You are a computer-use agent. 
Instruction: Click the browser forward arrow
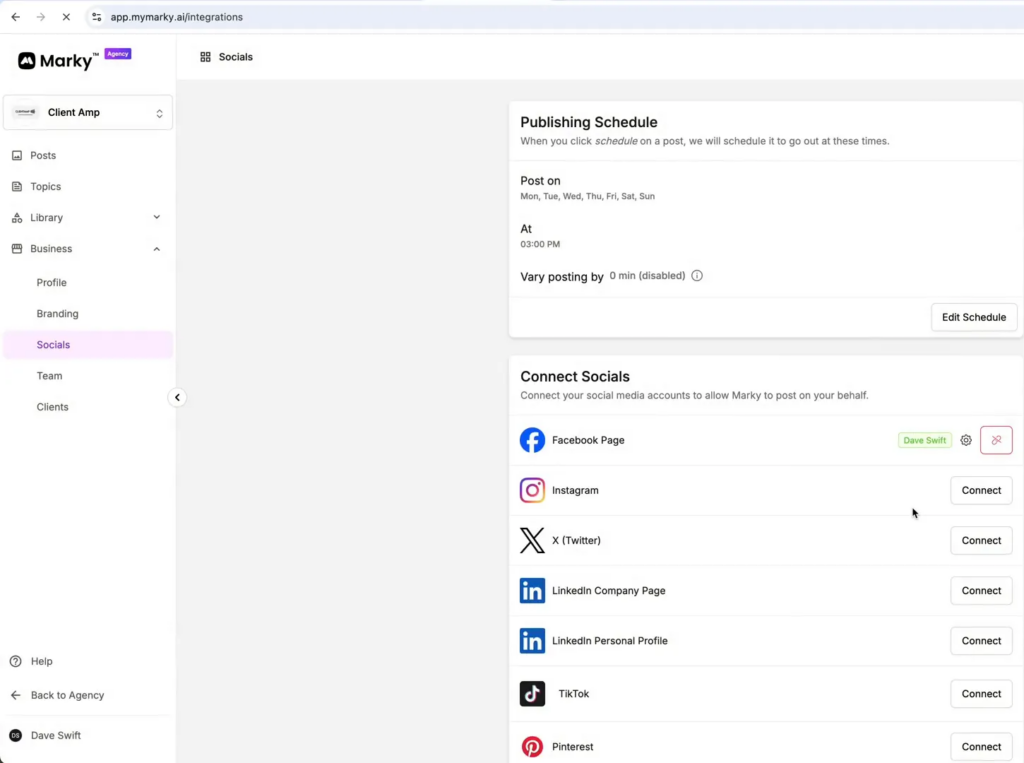(40, 17)
